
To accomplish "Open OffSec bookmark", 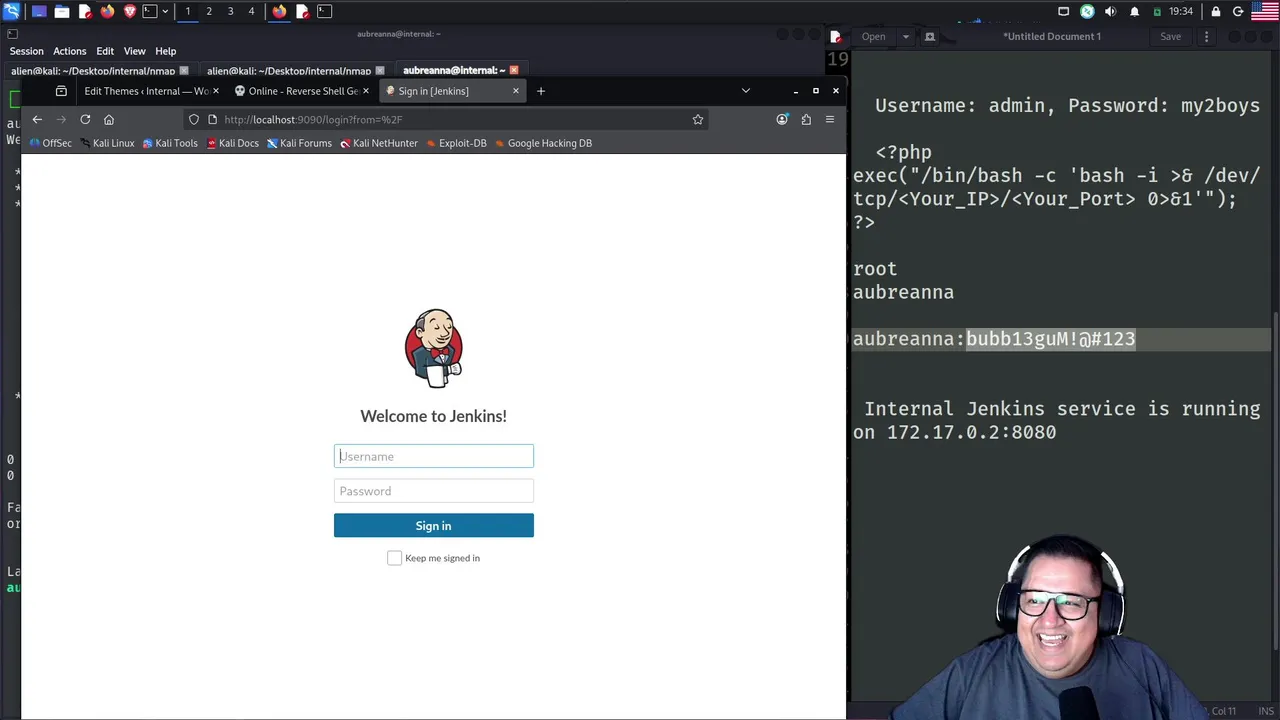I will tap(50, 143).
